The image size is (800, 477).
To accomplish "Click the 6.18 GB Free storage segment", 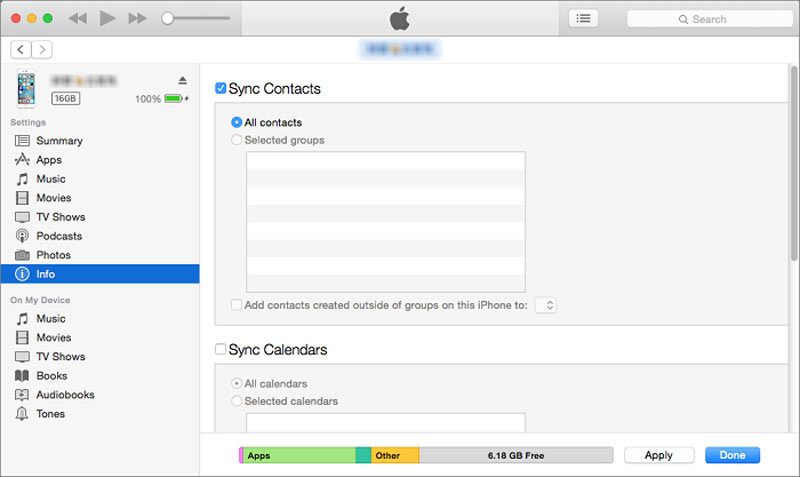I will pyautogui.click(x=516, y=455).
